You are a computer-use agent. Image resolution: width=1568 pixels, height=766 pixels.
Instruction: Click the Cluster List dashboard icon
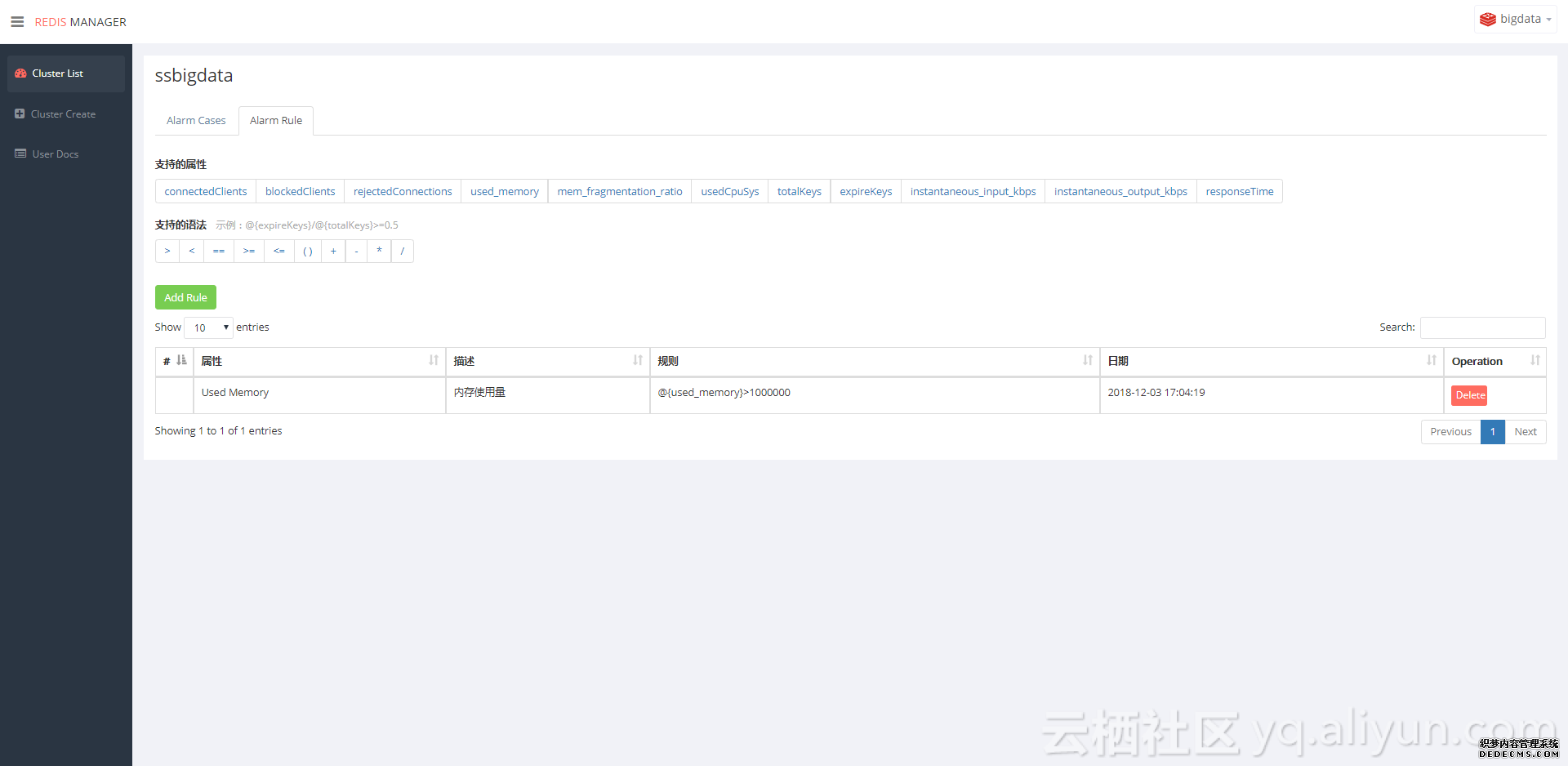click(x=20, y=73)
